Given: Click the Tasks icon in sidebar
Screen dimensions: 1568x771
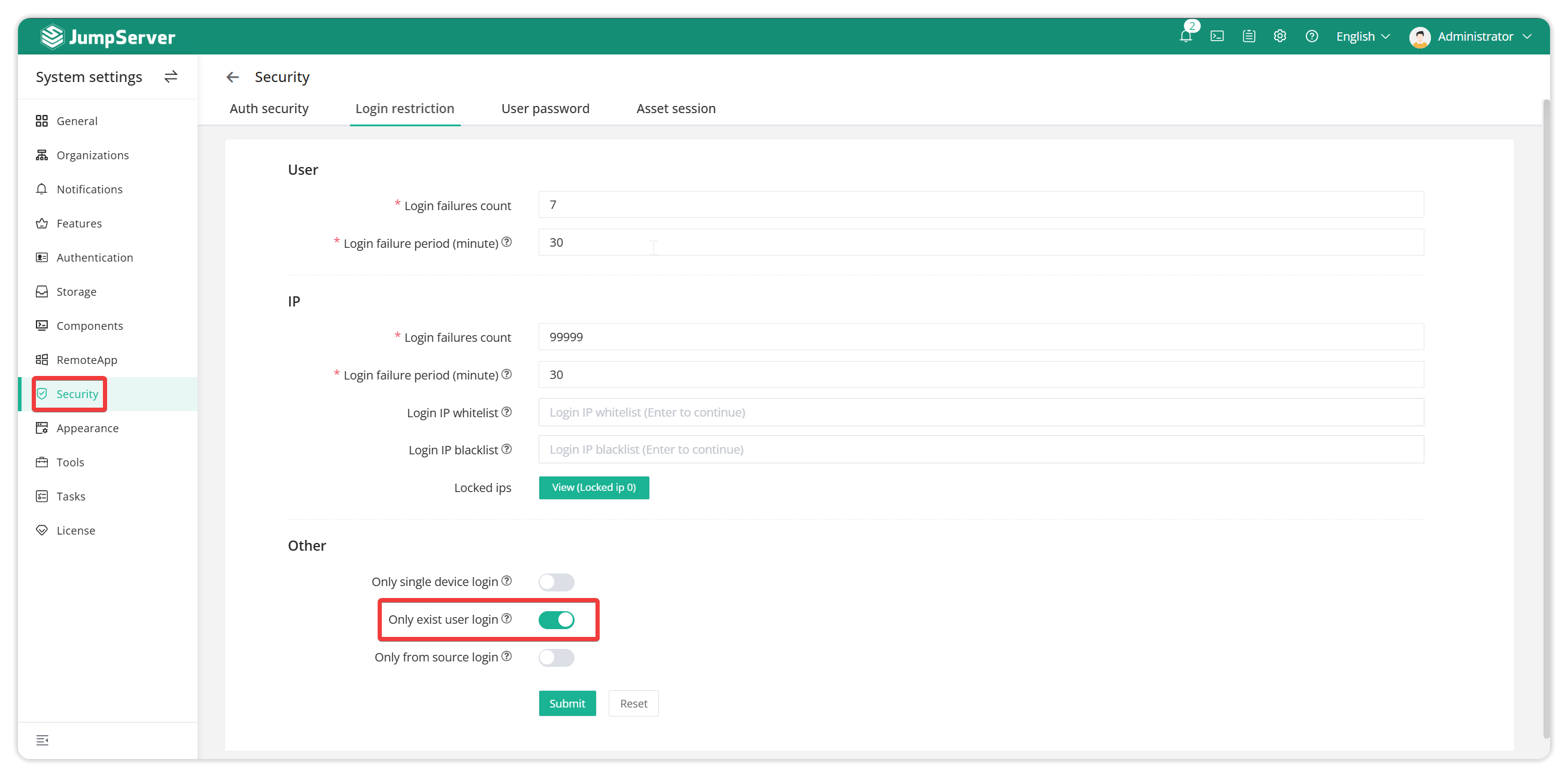Looking at the screenshot, I should [41, 496].
